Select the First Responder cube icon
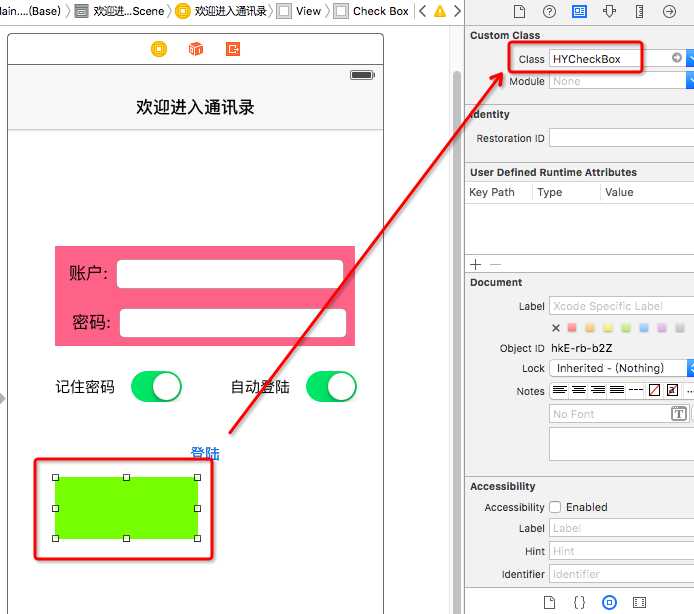Screen dimensions: 694x614 coord(196,49)
